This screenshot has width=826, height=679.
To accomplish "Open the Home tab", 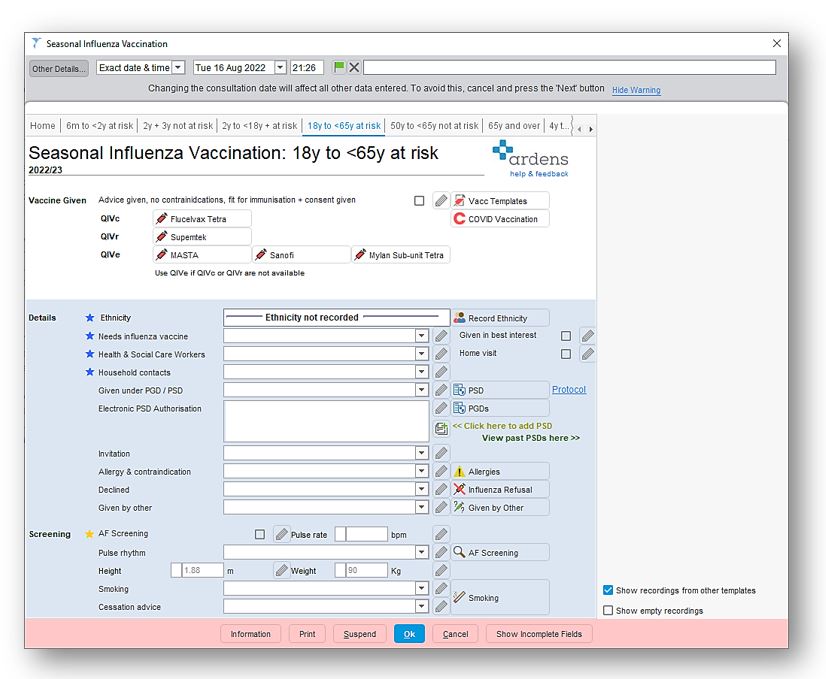I will coord(41,126).
